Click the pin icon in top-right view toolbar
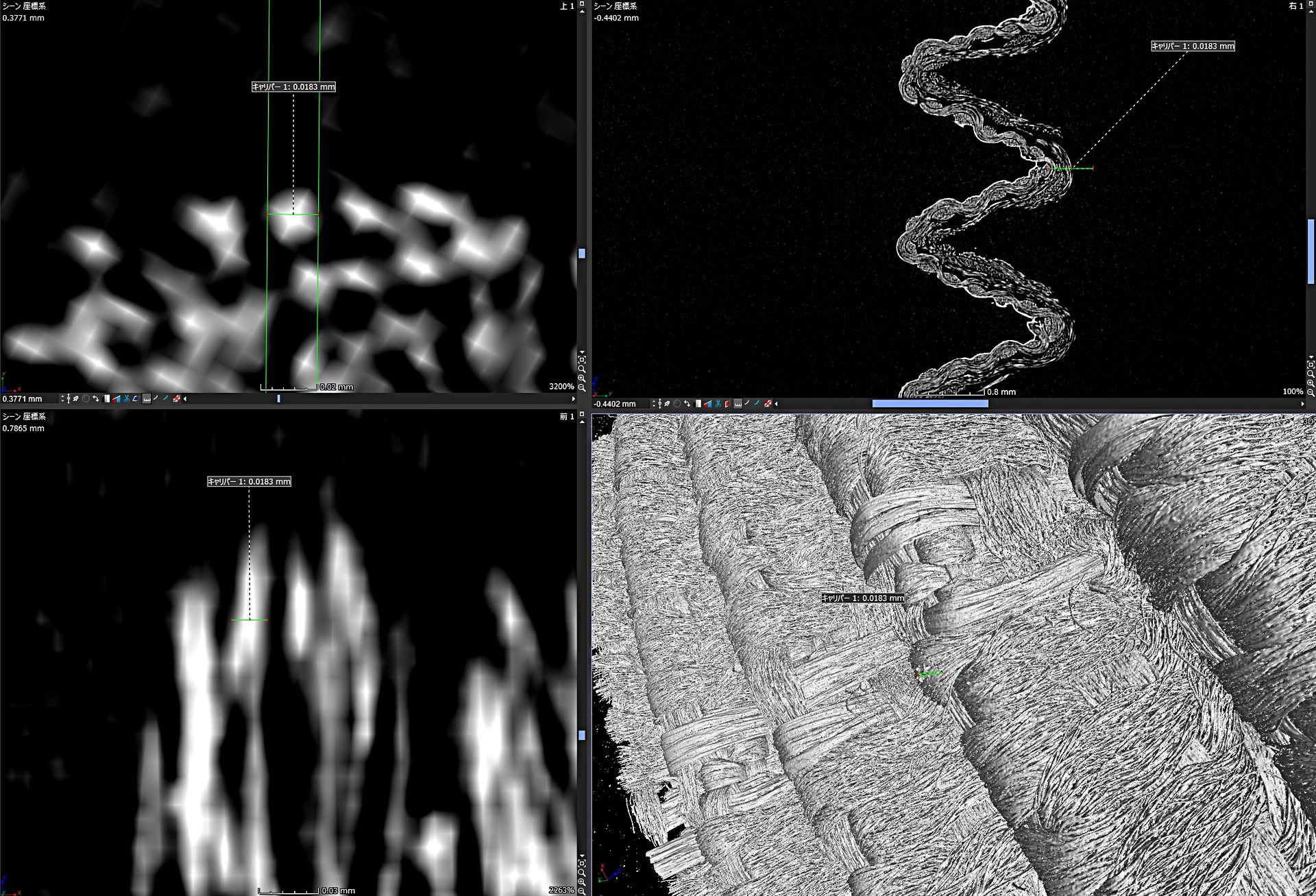Image resolution: width=1316 pixels, height=896 pixels. click(x=666, y=404)
